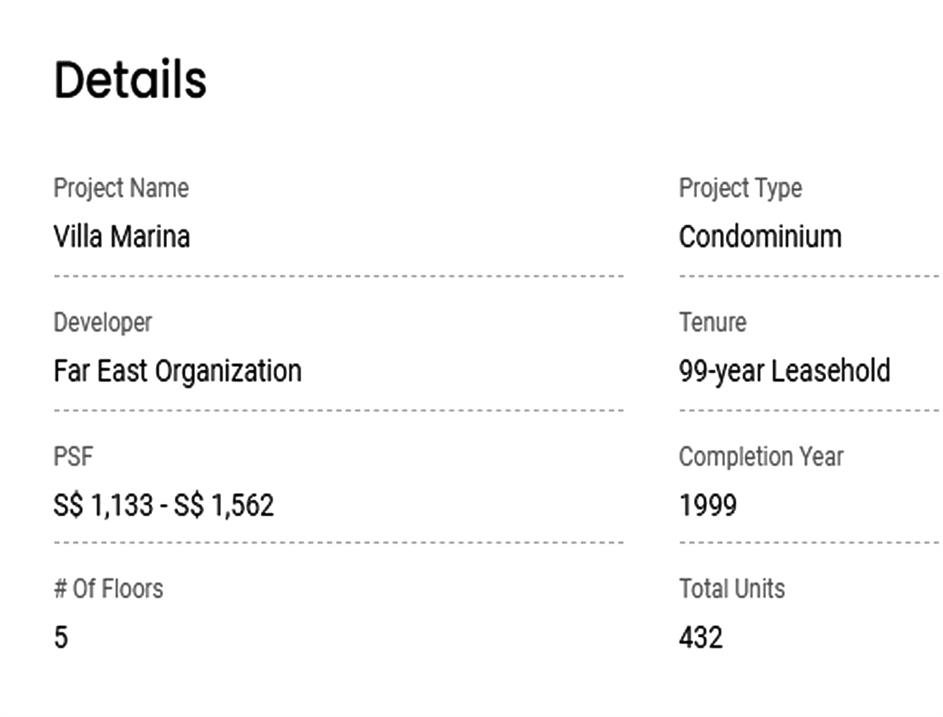Select the 432 total units value
The image size is (943, 717).
pos(700,637)
